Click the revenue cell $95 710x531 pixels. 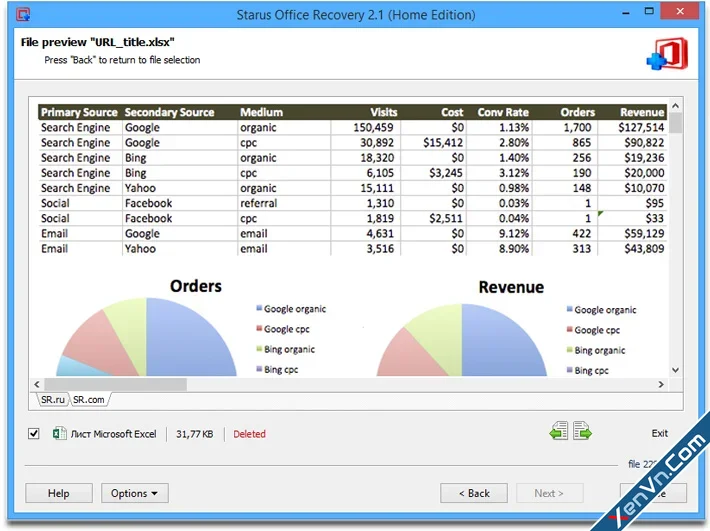pyautogui.click(x=654, y=203)
